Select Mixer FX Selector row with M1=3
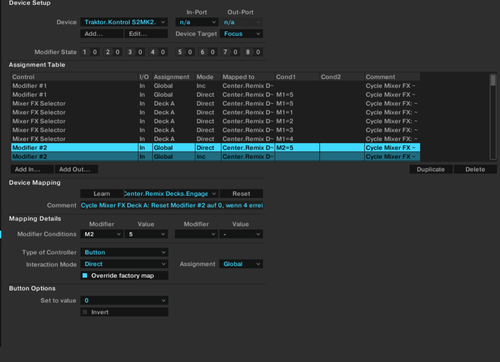Image resolution: width=500 pixels, height=362 pixels. tap(215, 130)
